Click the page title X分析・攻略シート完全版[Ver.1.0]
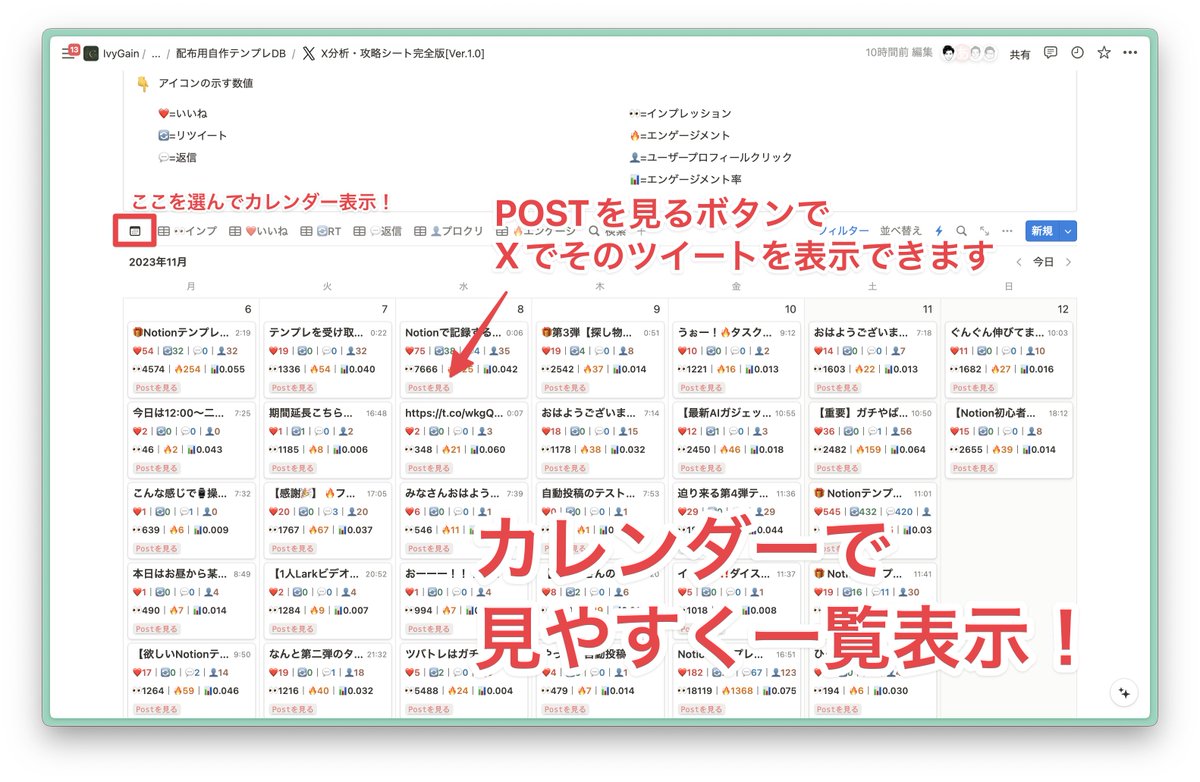The image size is (1200, 782). 402,53
